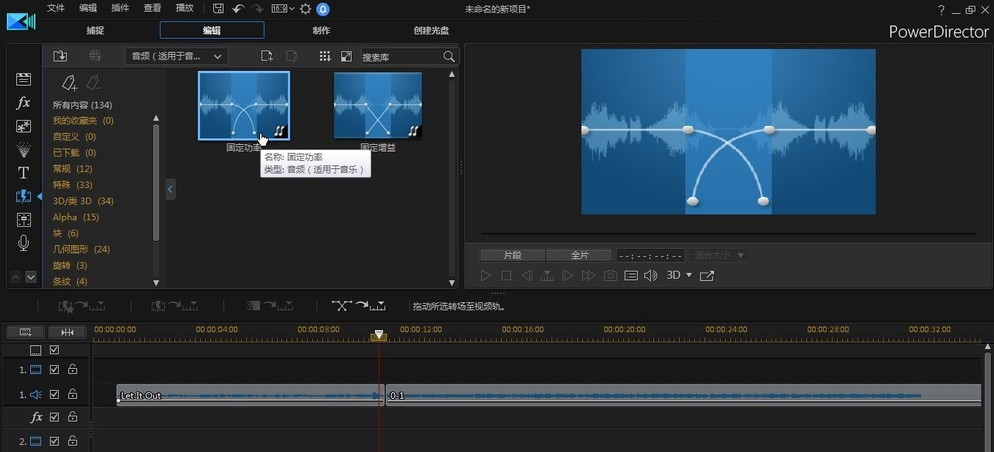Expand the 3D mode dropdown arrow
The width and height of the screenshot is (994, 452).
pos(688,275)
